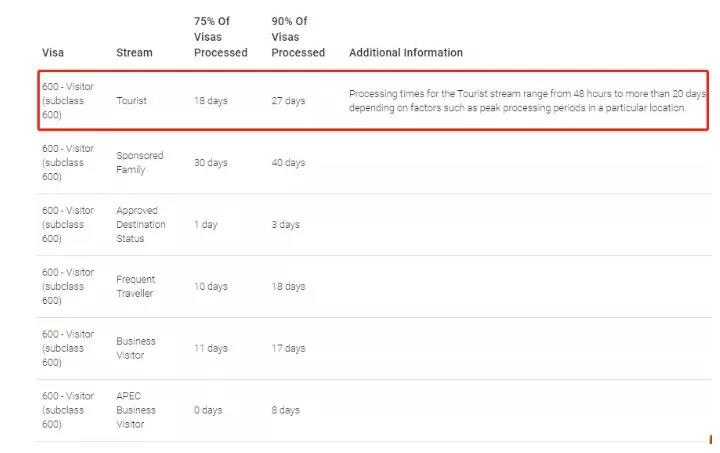Click the Visa column header
This screenshot has height=453, width=720.
(x=53, y=53)
